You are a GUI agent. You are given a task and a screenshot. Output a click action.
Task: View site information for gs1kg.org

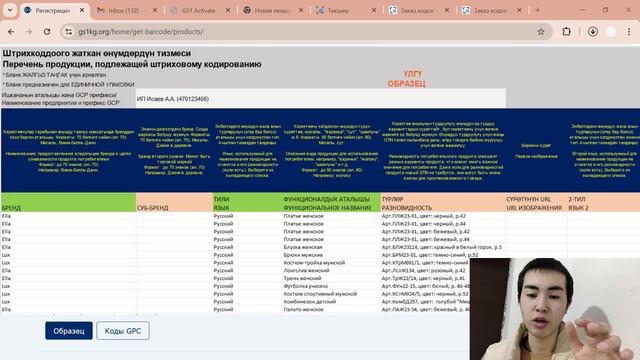(69, 31)
